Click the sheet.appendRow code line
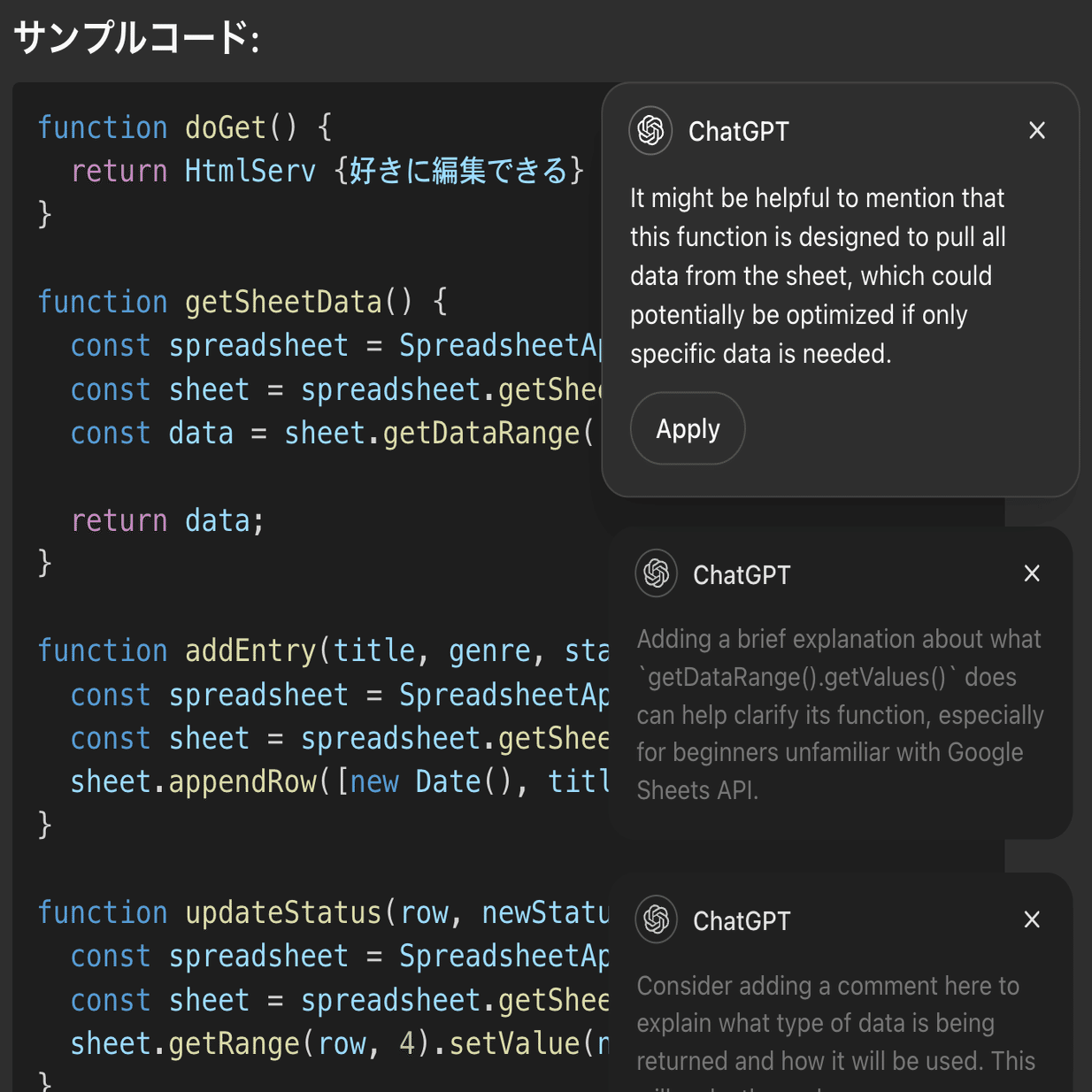This screenshot has width=1092, height=1092. (x=336, y=781)
